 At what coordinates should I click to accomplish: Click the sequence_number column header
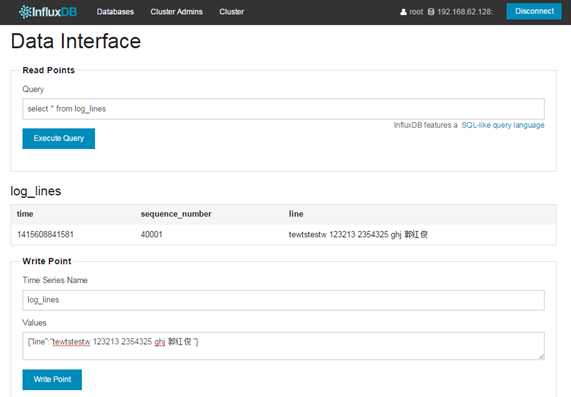coord(176,214)
